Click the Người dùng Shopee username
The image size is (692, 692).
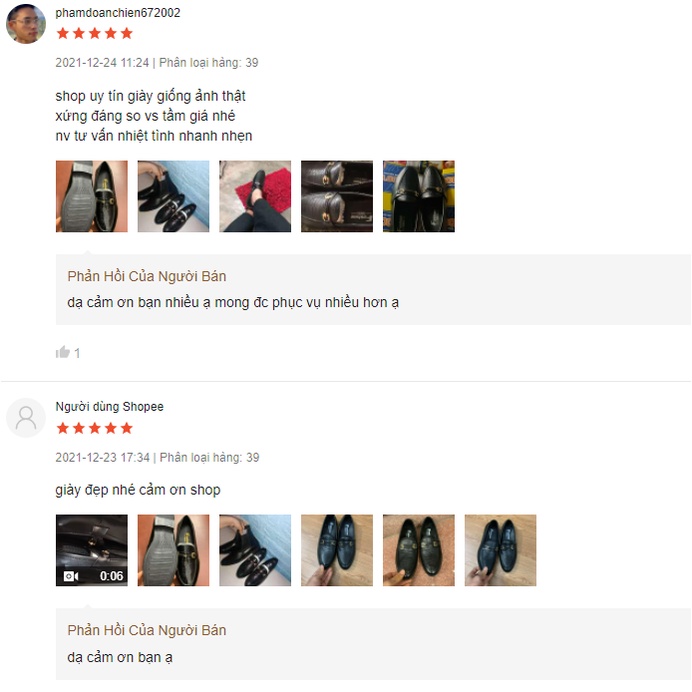pyautogui.click(x=109, y=406)
